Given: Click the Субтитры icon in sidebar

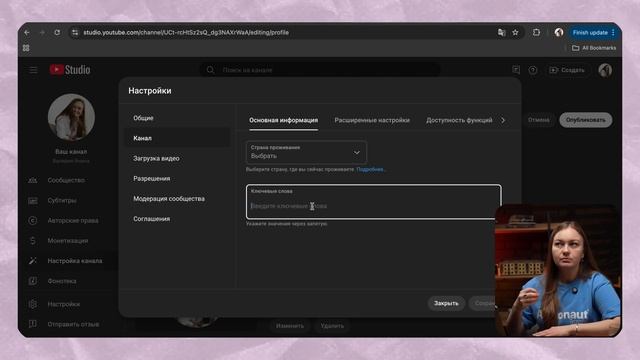Looking at the screenshot, I should pos(33,200).
